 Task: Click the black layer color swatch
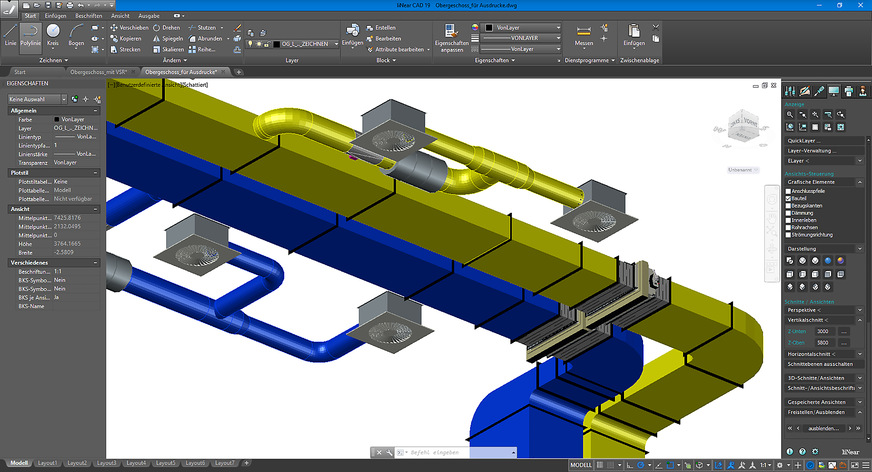point(276,44)
